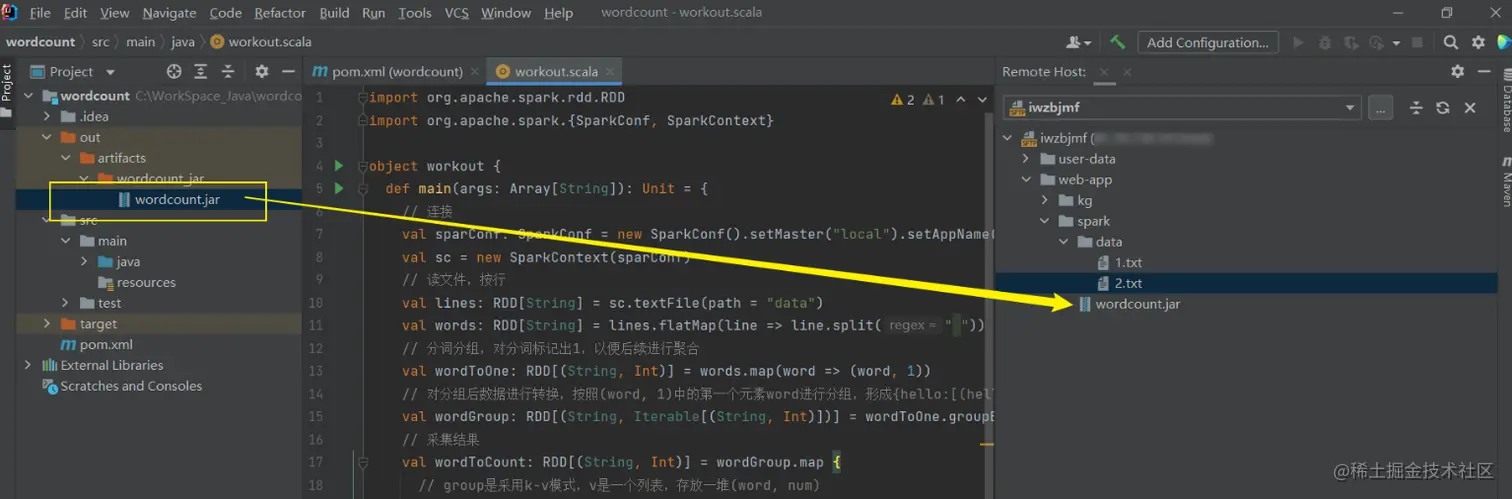
Task: Select remote wordcount.jar file
Action: [1138, 304]
